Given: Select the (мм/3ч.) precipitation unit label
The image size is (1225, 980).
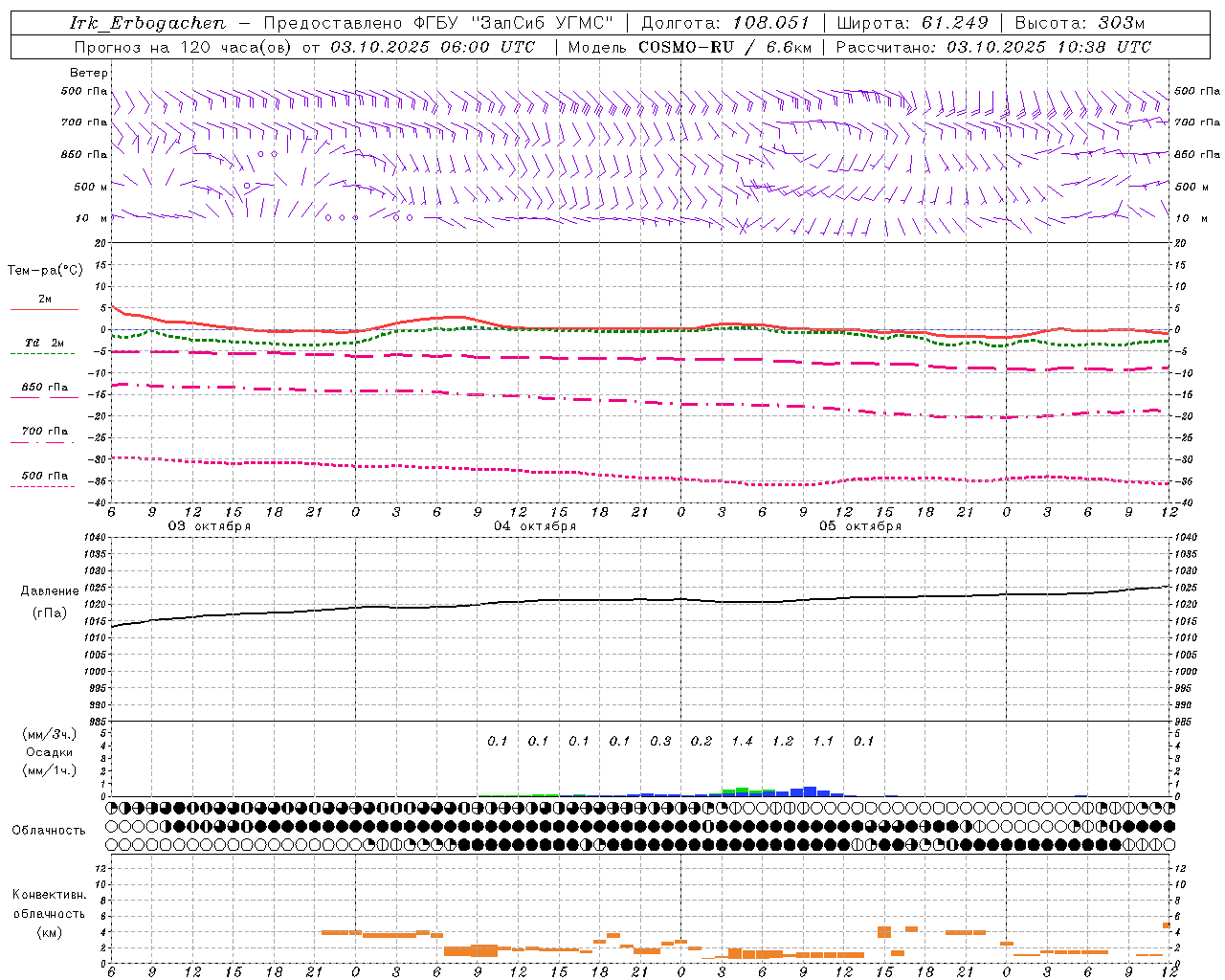Looking at the screenshot, I should (x=50, y=735).
